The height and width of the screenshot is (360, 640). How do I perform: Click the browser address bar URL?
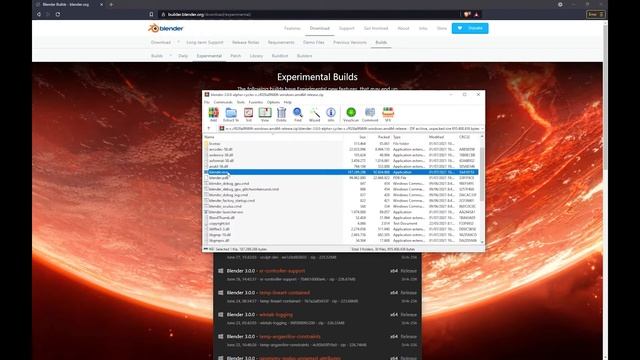pyautogui.click(x=209, y=14)
